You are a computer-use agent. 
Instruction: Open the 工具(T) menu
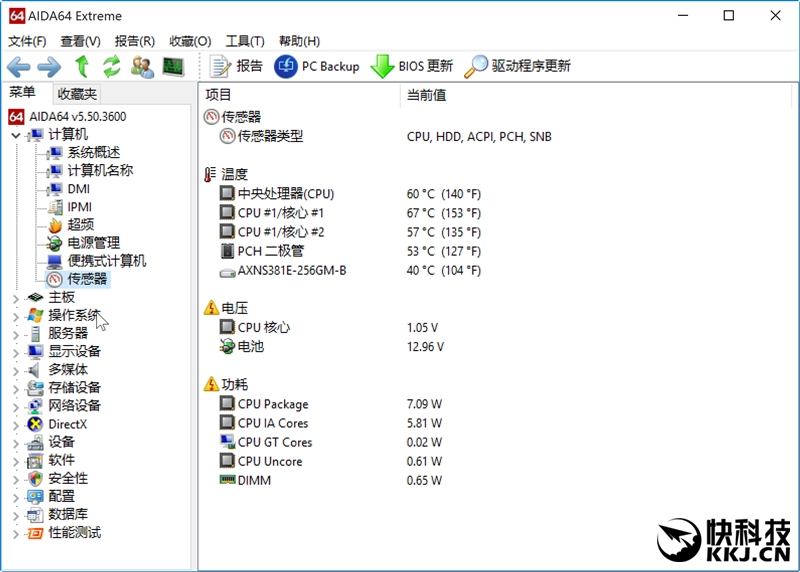point(245,41)
